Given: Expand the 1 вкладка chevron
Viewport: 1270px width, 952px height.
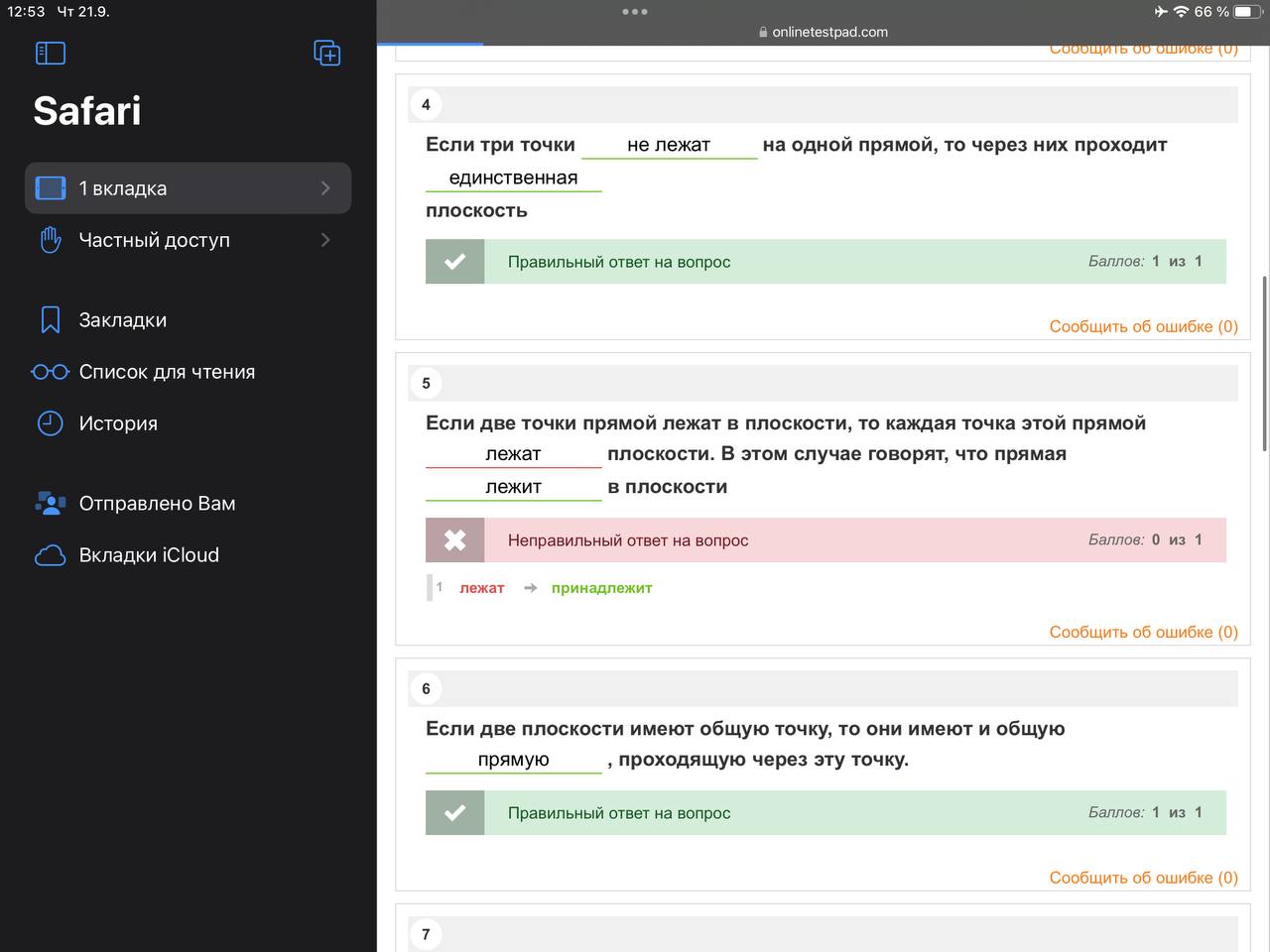Looking at the screenshot, I should 325,188.
